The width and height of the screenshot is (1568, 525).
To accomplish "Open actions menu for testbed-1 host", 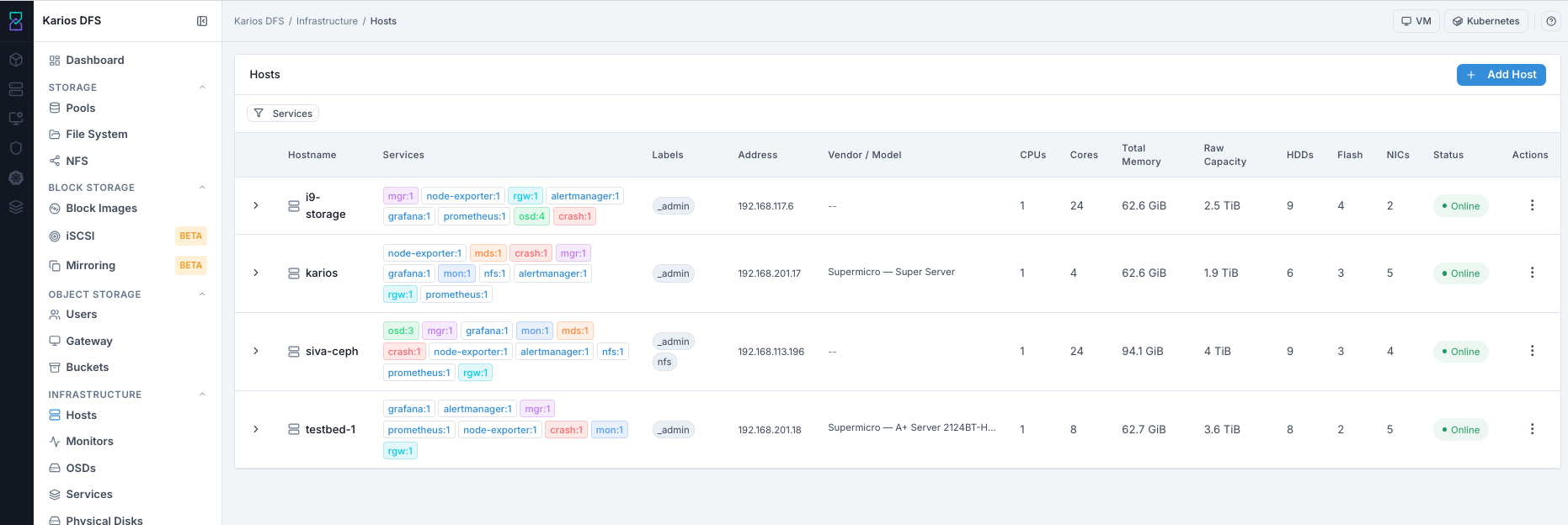I will [1532, 429].
